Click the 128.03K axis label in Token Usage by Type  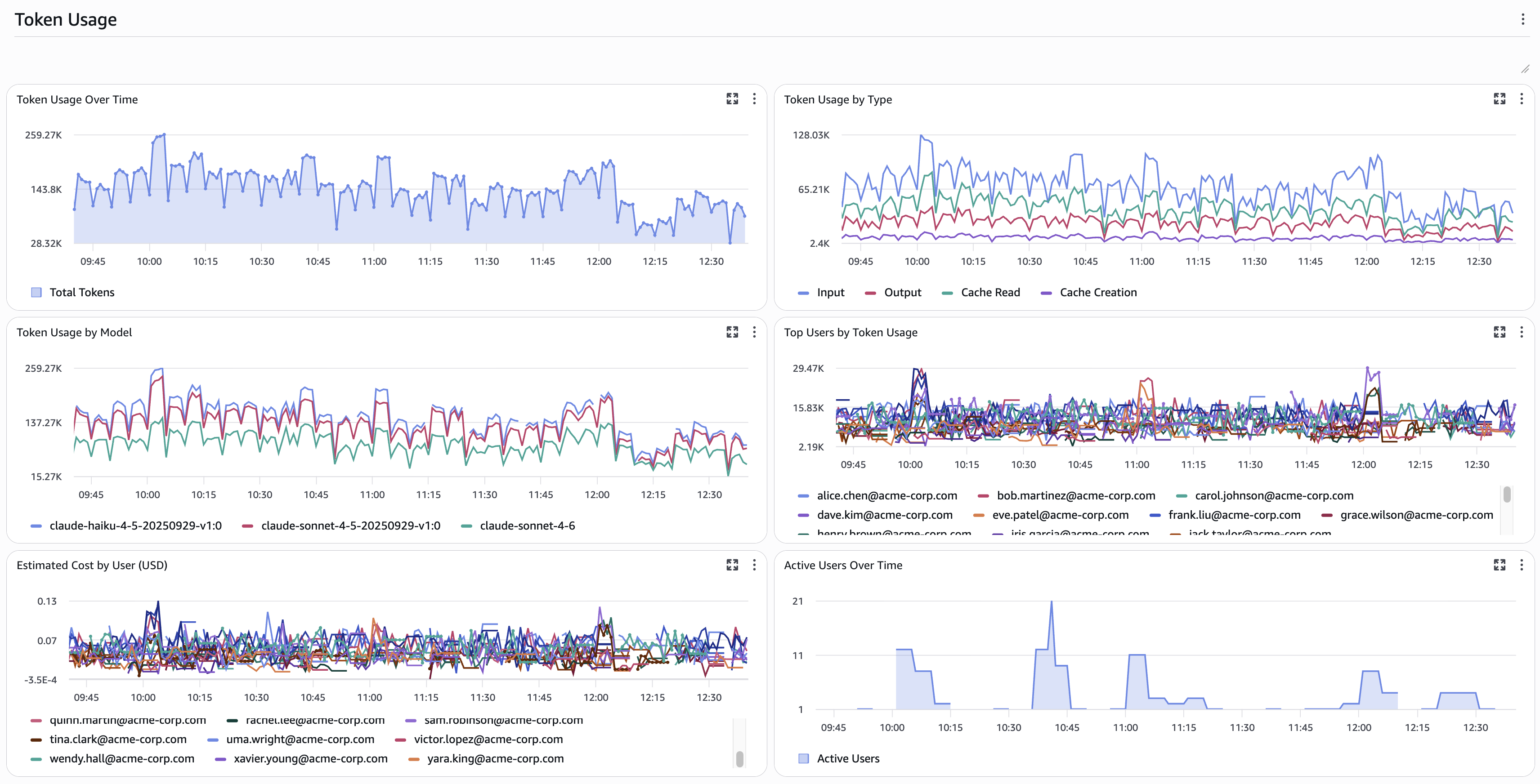click(810, 135)
